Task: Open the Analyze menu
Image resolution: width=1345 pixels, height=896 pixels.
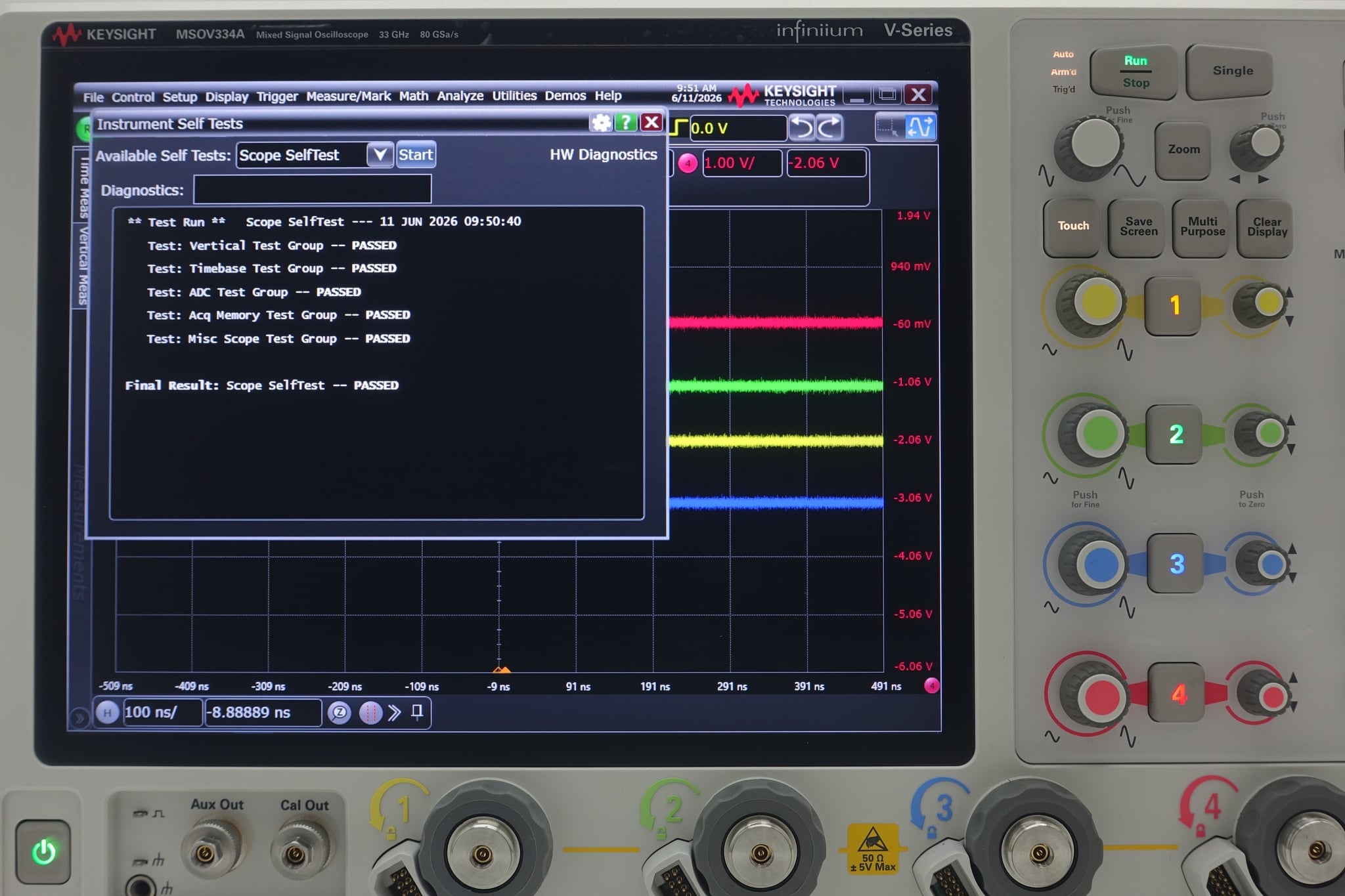Action: point(460,96)
